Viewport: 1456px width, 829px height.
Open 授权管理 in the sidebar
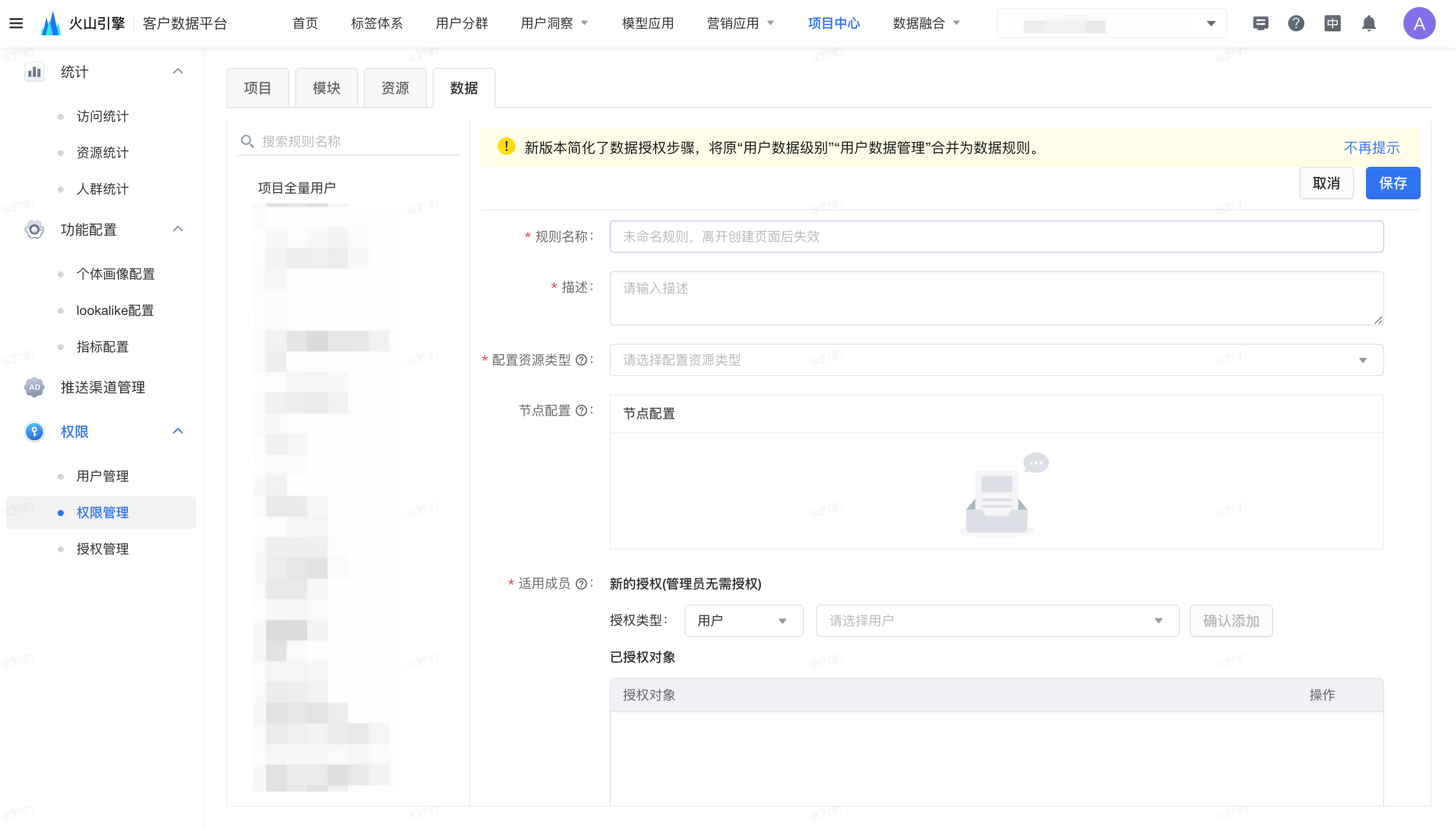click(103, 549)
